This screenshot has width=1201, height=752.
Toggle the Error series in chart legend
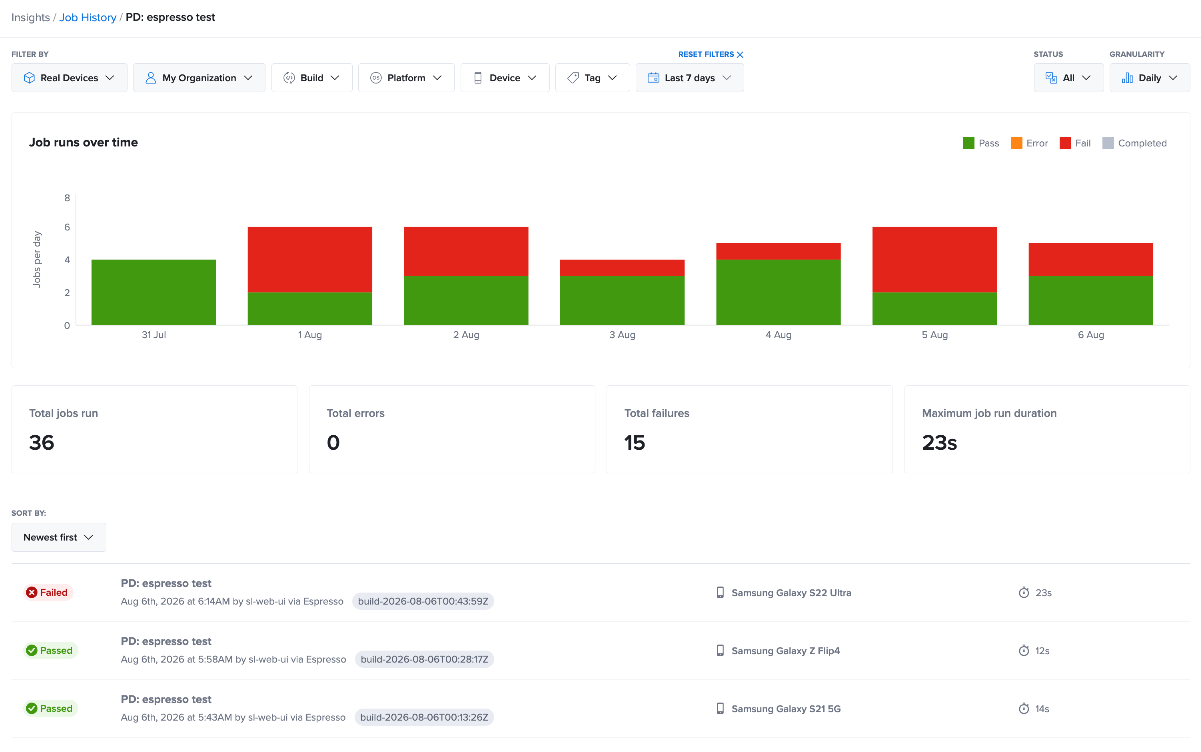(x=1029, y=143)
